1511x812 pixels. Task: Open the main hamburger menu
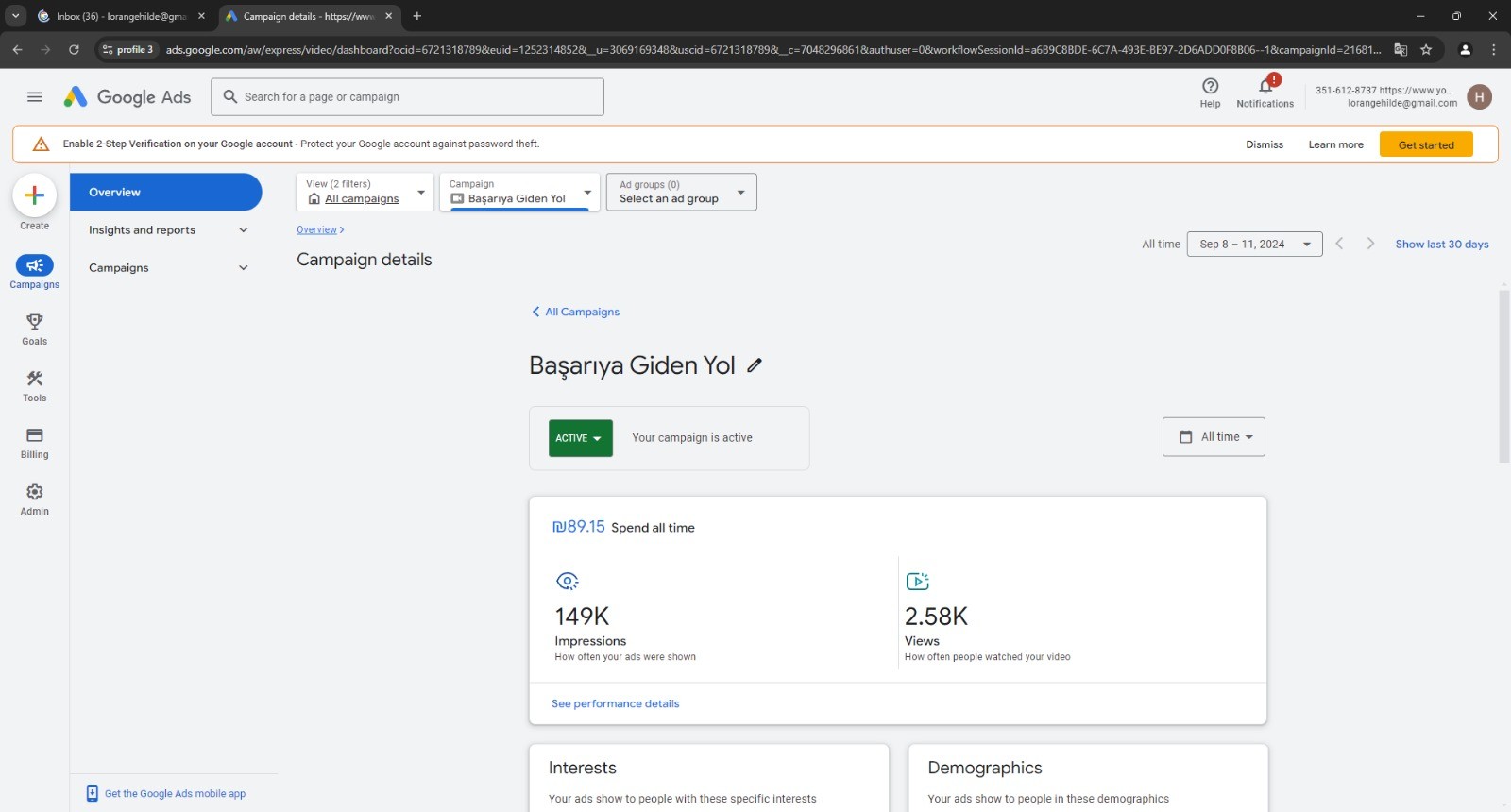click(x=35, y=96)
